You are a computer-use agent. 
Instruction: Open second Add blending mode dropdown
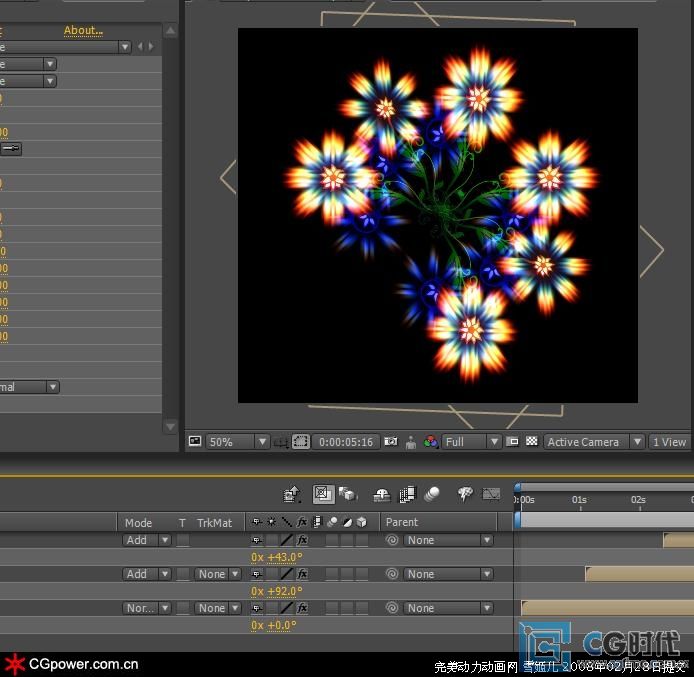tap(147, 574)
